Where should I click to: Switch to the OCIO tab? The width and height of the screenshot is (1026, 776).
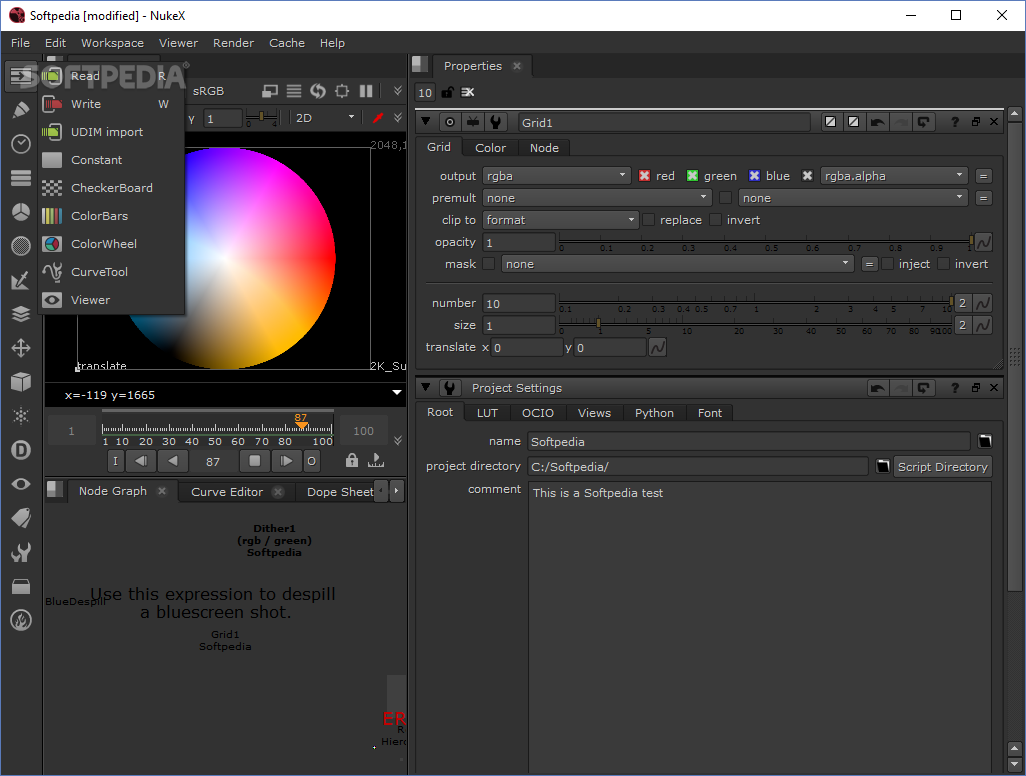click(538, 413)
